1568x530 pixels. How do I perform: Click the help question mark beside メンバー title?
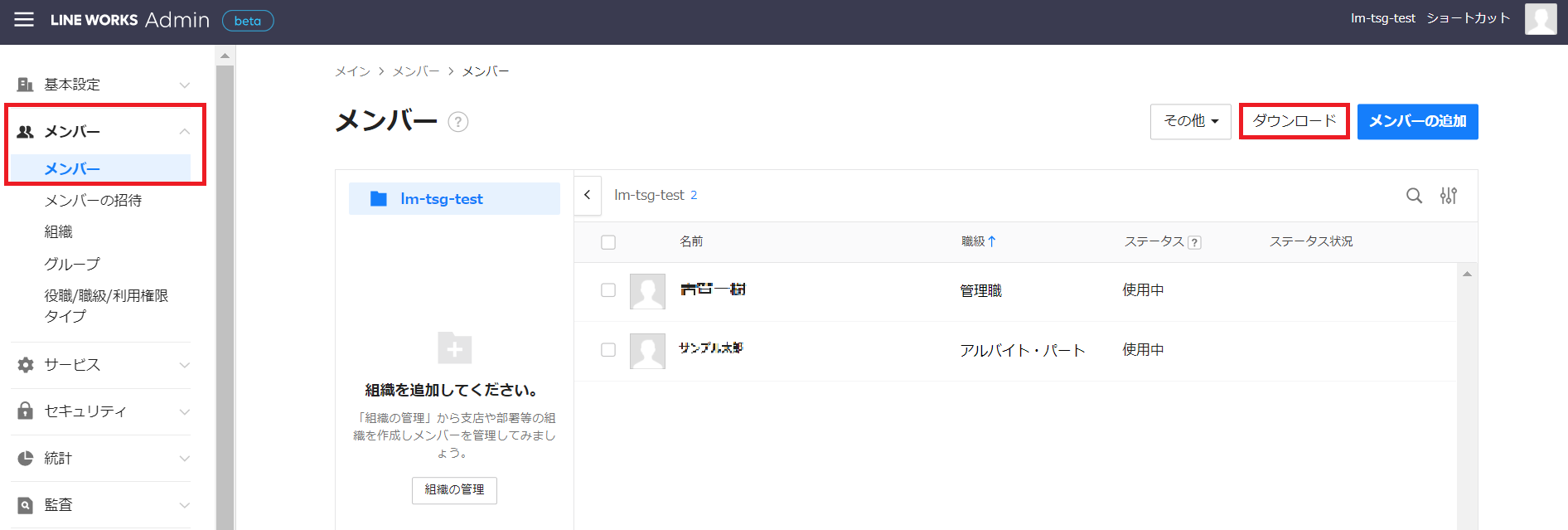pos(458,122)
